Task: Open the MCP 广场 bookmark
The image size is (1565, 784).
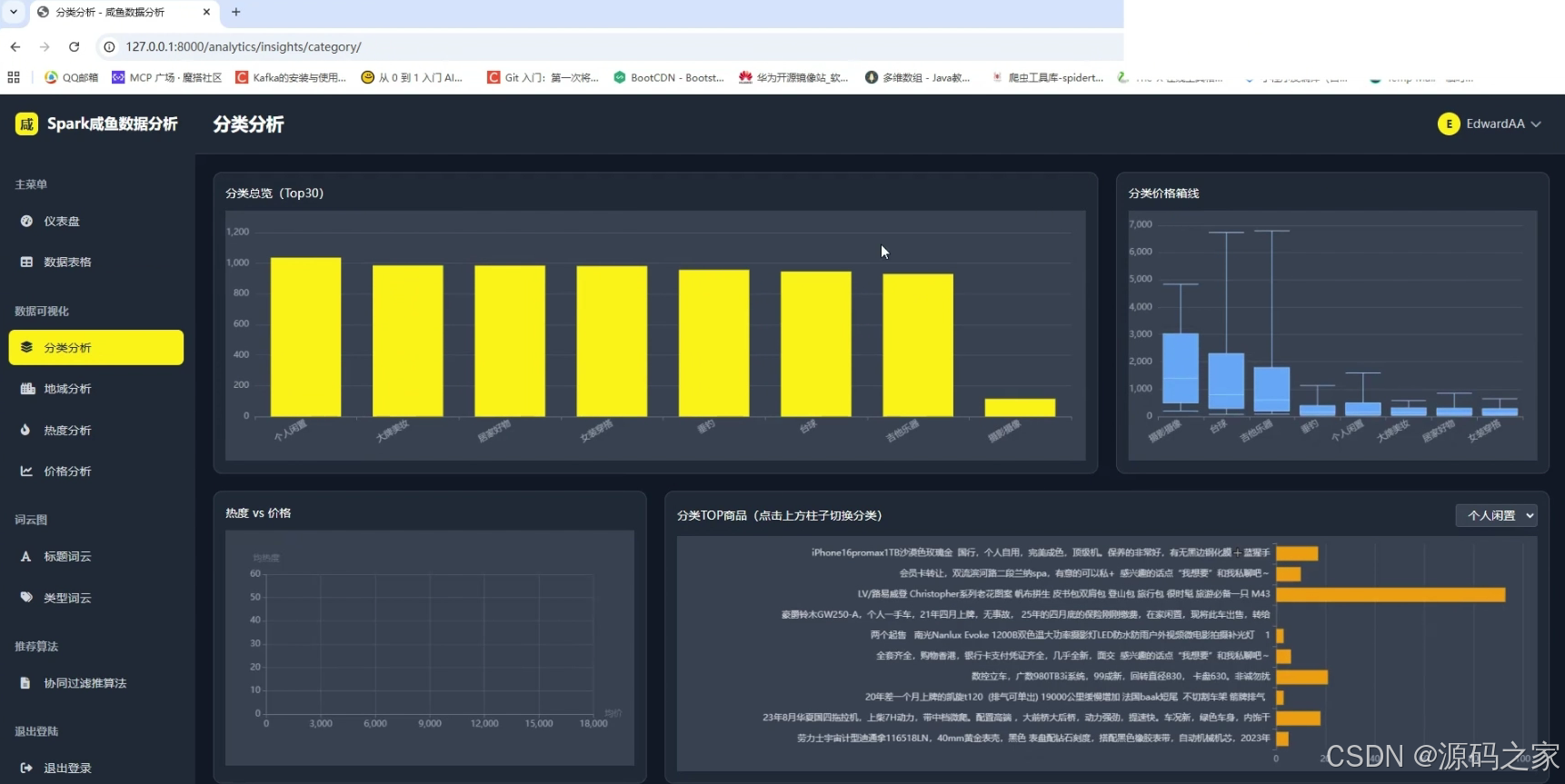Action: tap(166, 77)
